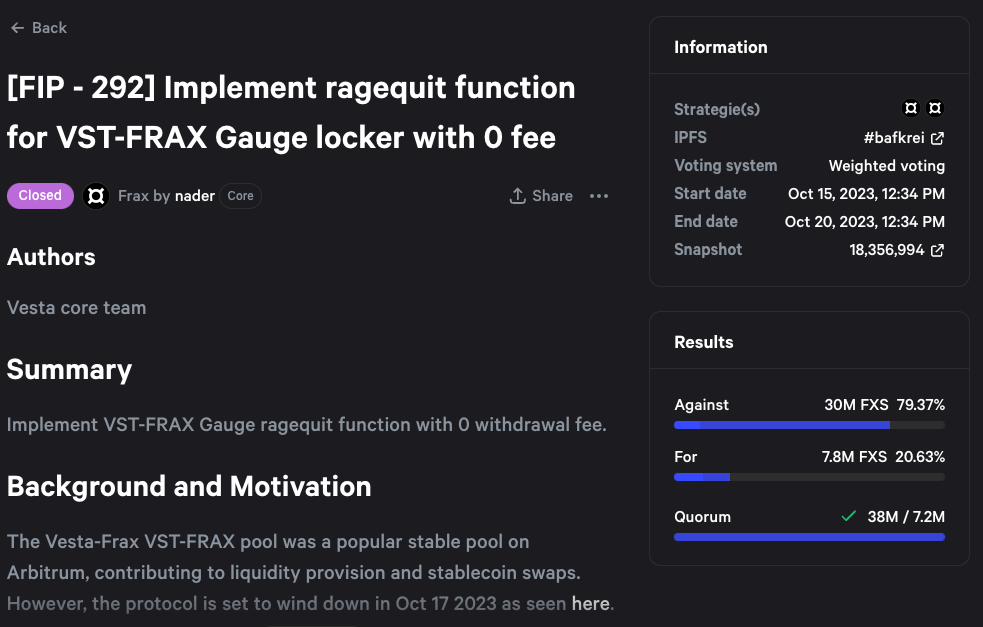The height and width of the screenshot is (627, 983).
Task: Click the For results progress bar
Action: [809, 477]
